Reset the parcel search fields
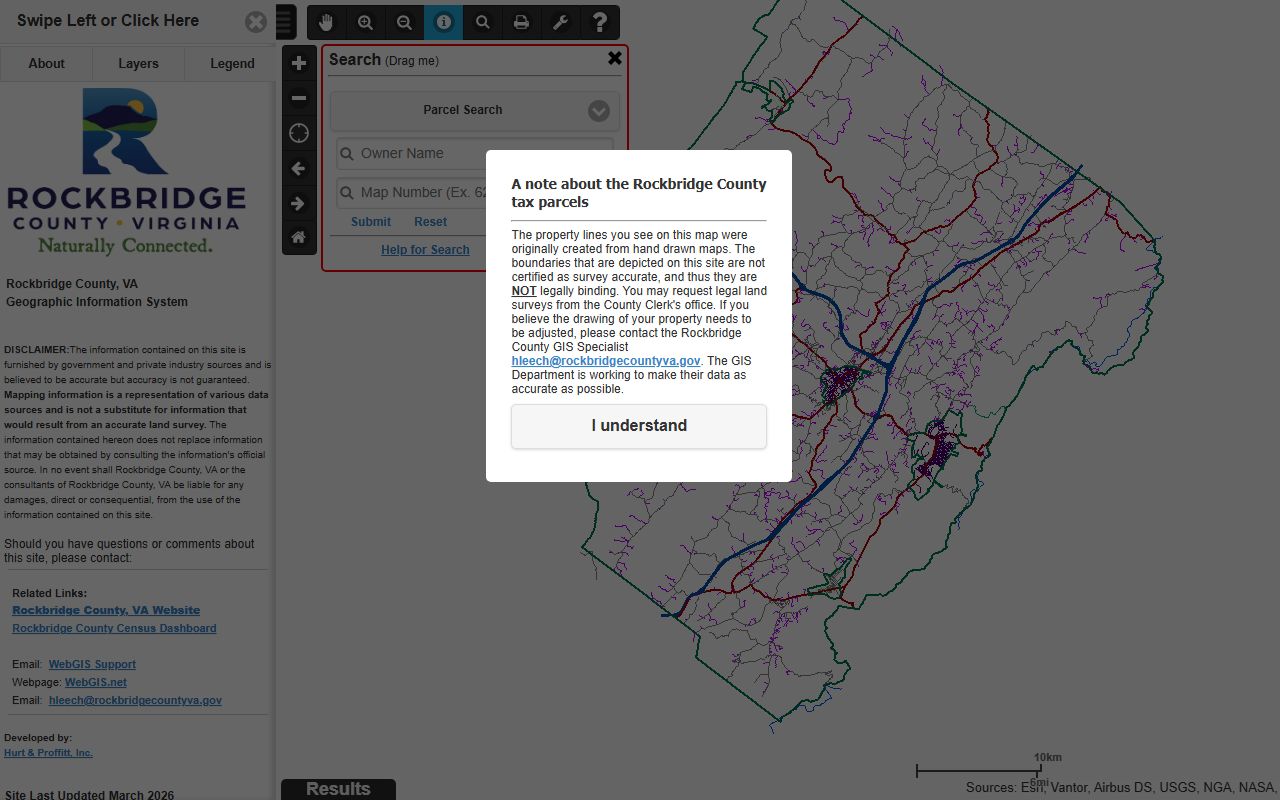This screenshot has width=1280, height=800. pos(431,222)
